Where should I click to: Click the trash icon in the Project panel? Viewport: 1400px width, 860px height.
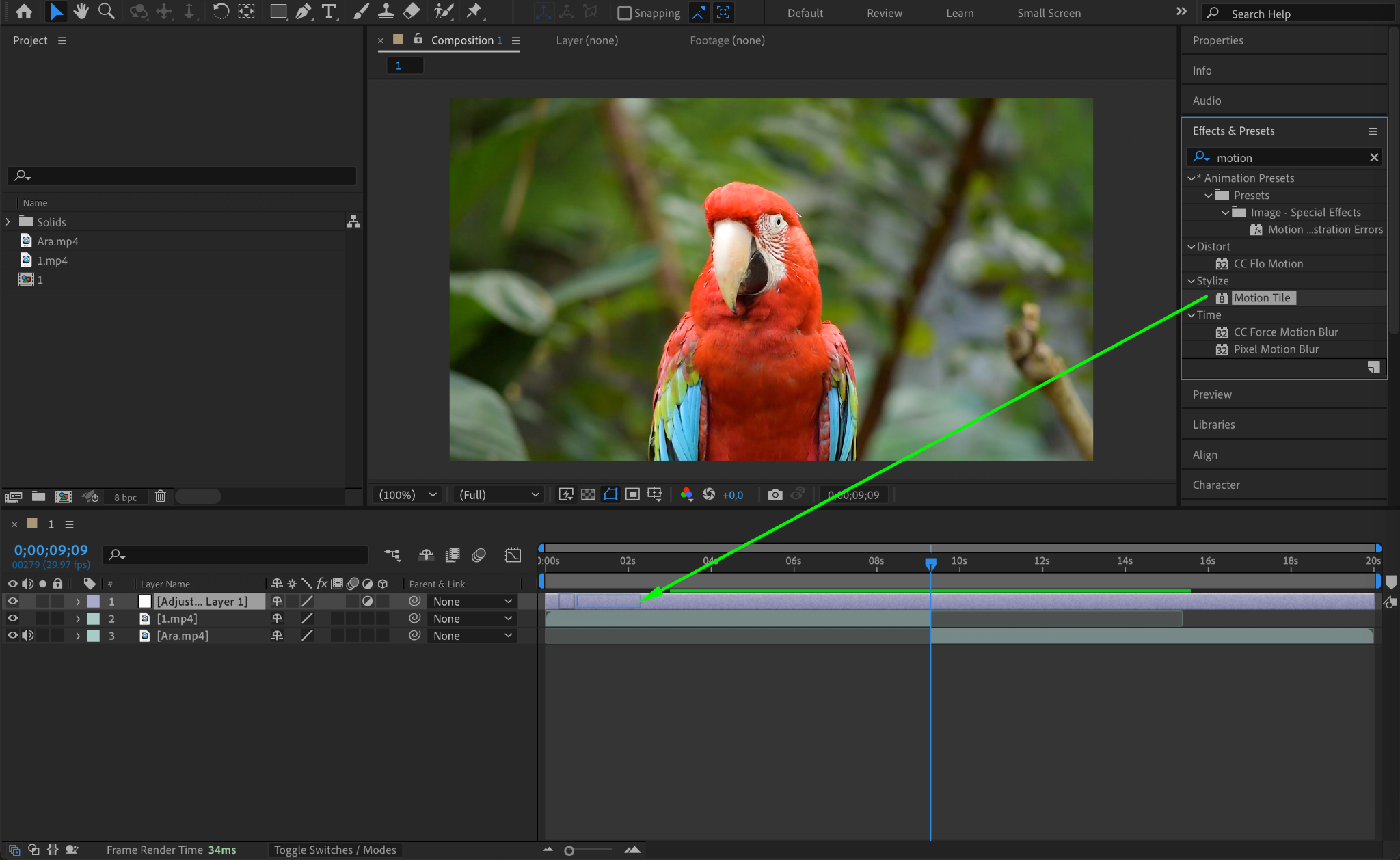160,496
